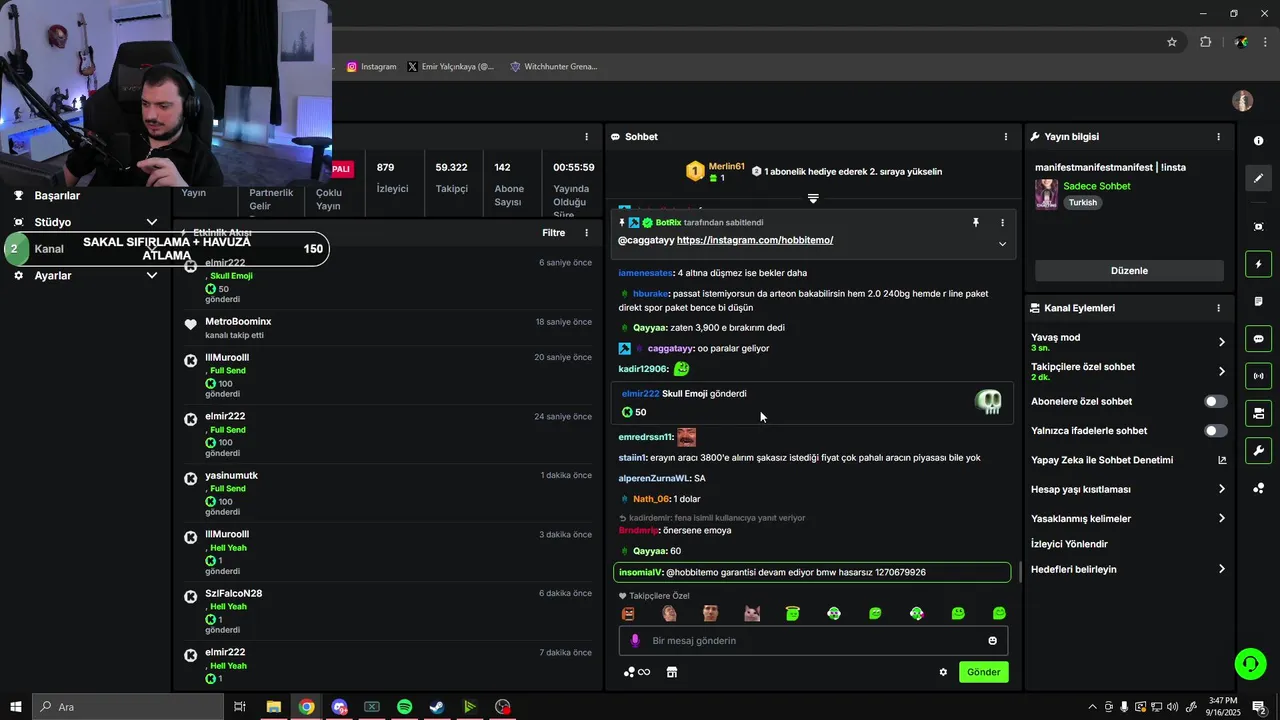Open Steam from Windows taskbar
This screenshot has width=1280, height=720.
(x=437, y=707)
